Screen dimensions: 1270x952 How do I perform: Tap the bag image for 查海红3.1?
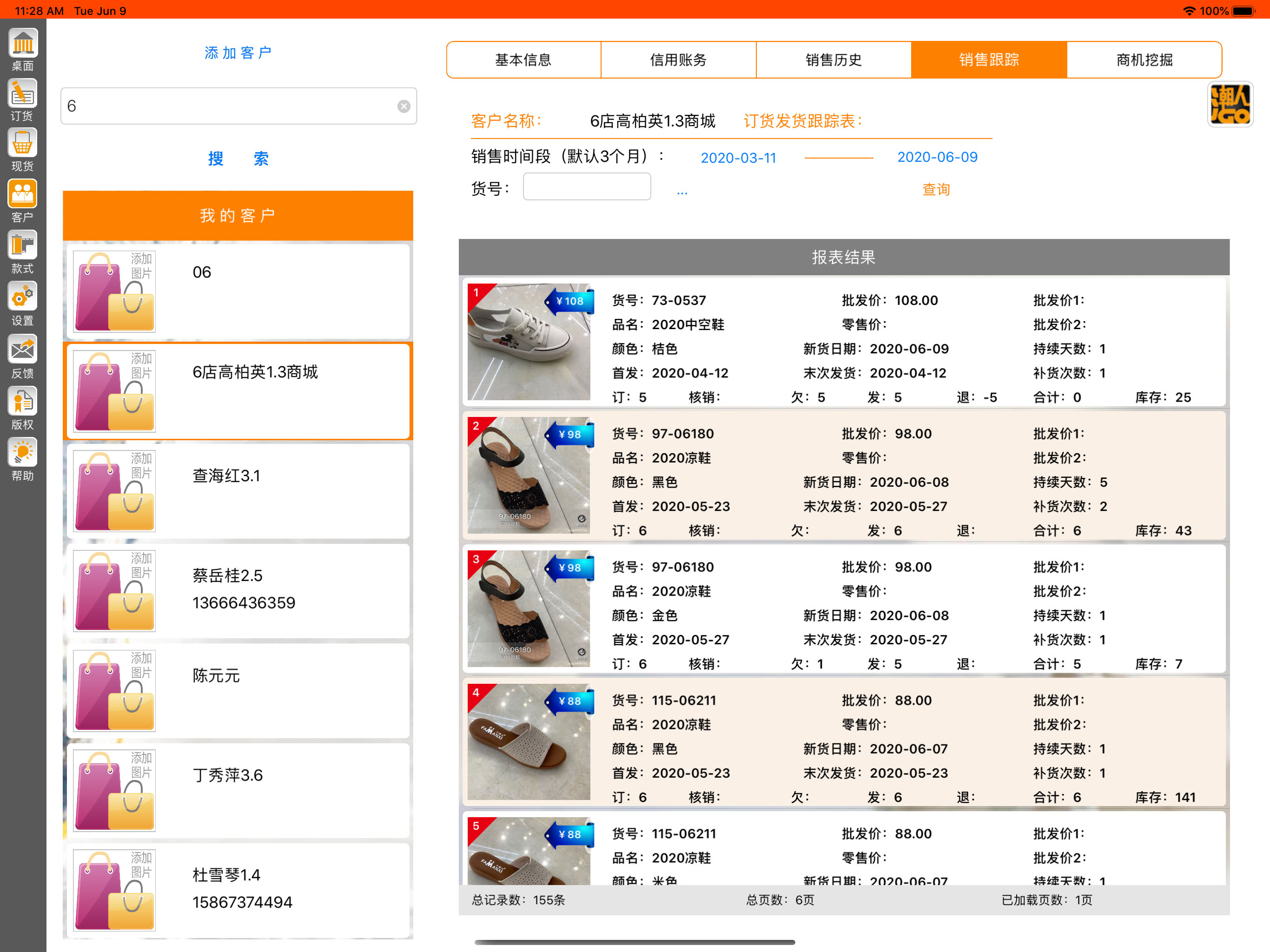[x=114, y=491]
